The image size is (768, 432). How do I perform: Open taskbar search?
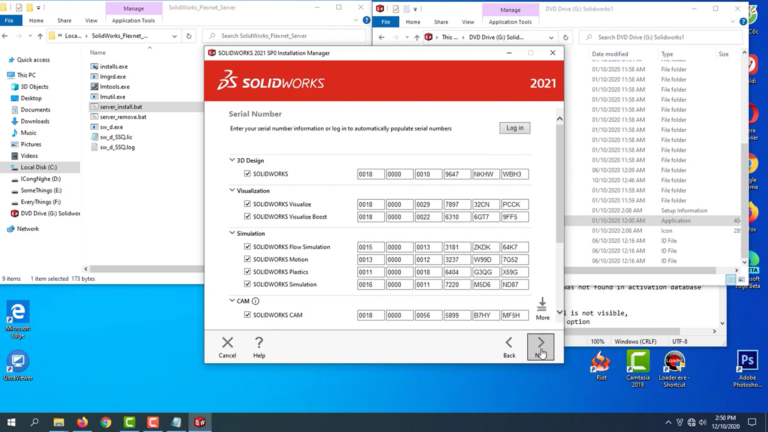tap(34, 422)
